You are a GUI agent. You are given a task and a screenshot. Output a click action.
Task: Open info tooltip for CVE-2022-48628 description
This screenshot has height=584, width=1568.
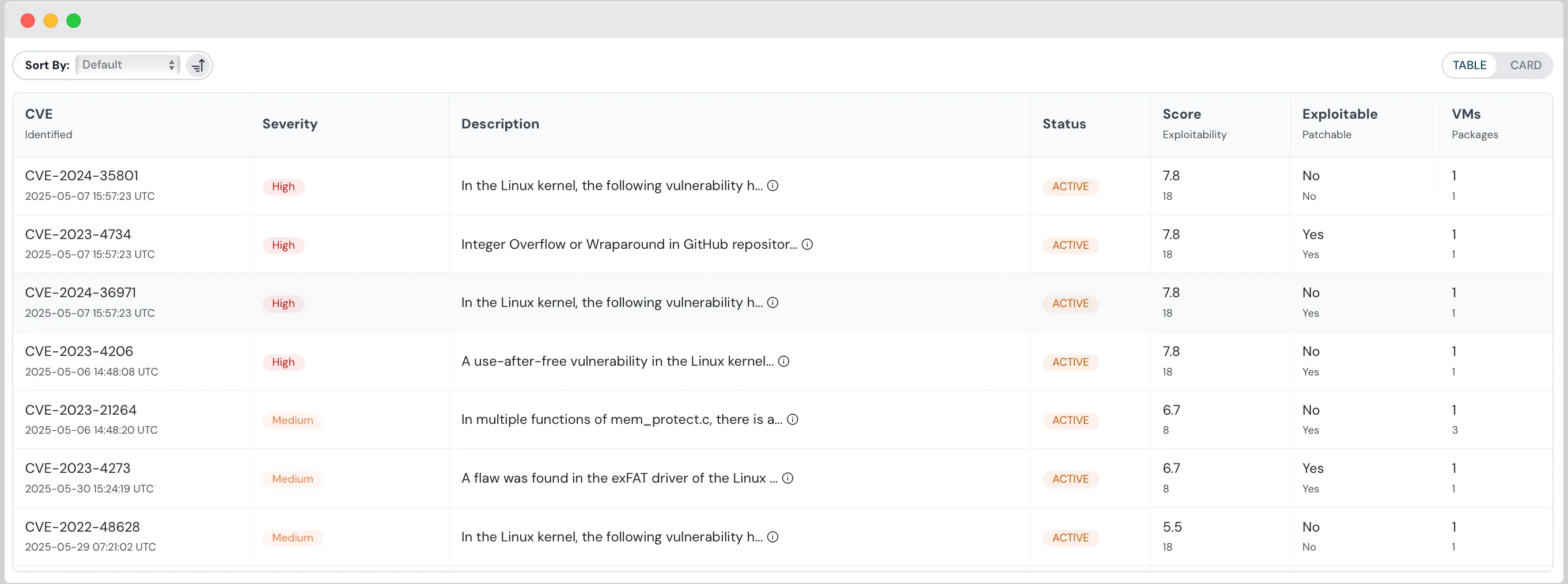coord(772,537)
